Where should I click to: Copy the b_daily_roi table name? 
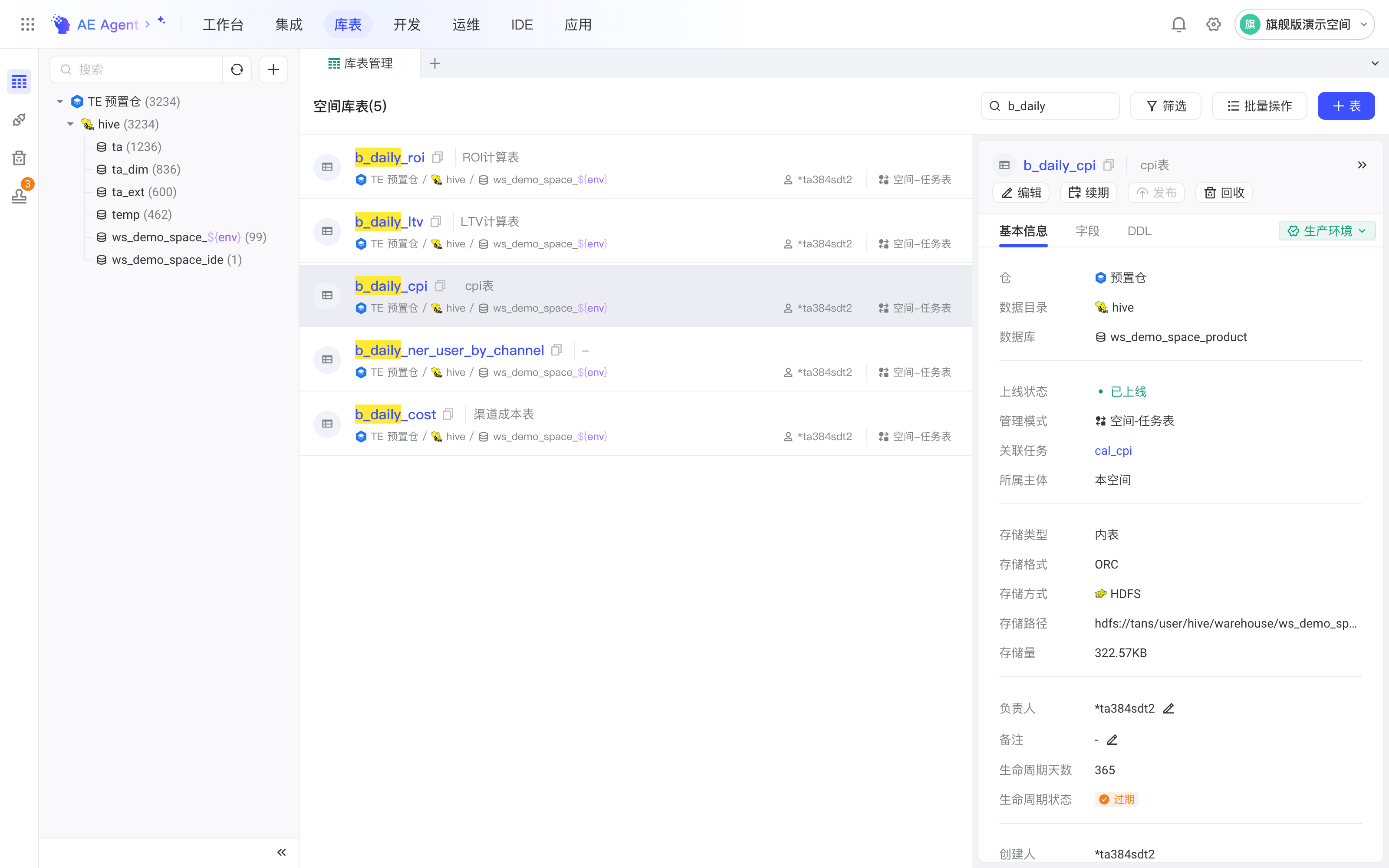point(438,157)
